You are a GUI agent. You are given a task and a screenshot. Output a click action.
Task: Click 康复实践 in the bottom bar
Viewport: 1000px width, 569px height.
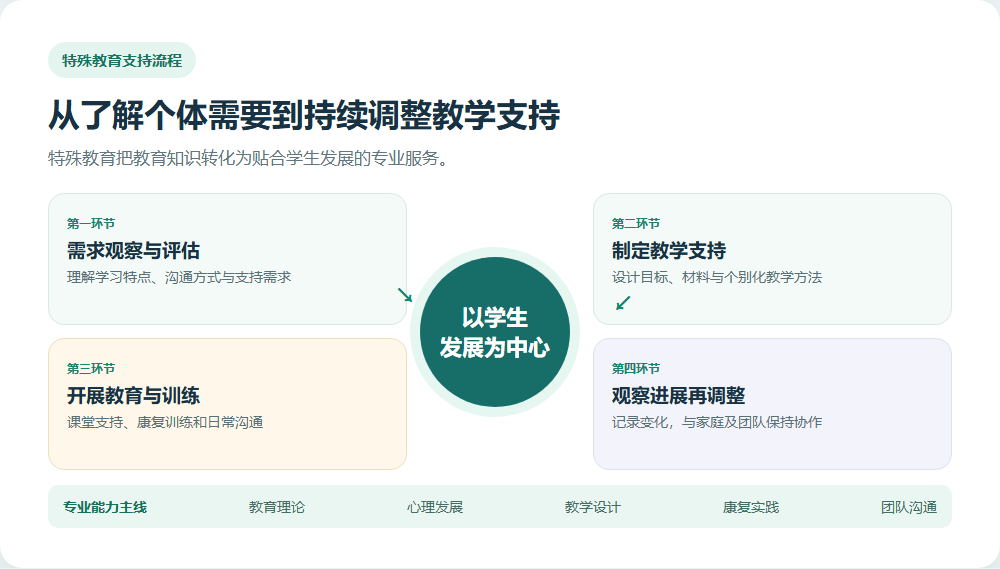[x=751, y=507]
